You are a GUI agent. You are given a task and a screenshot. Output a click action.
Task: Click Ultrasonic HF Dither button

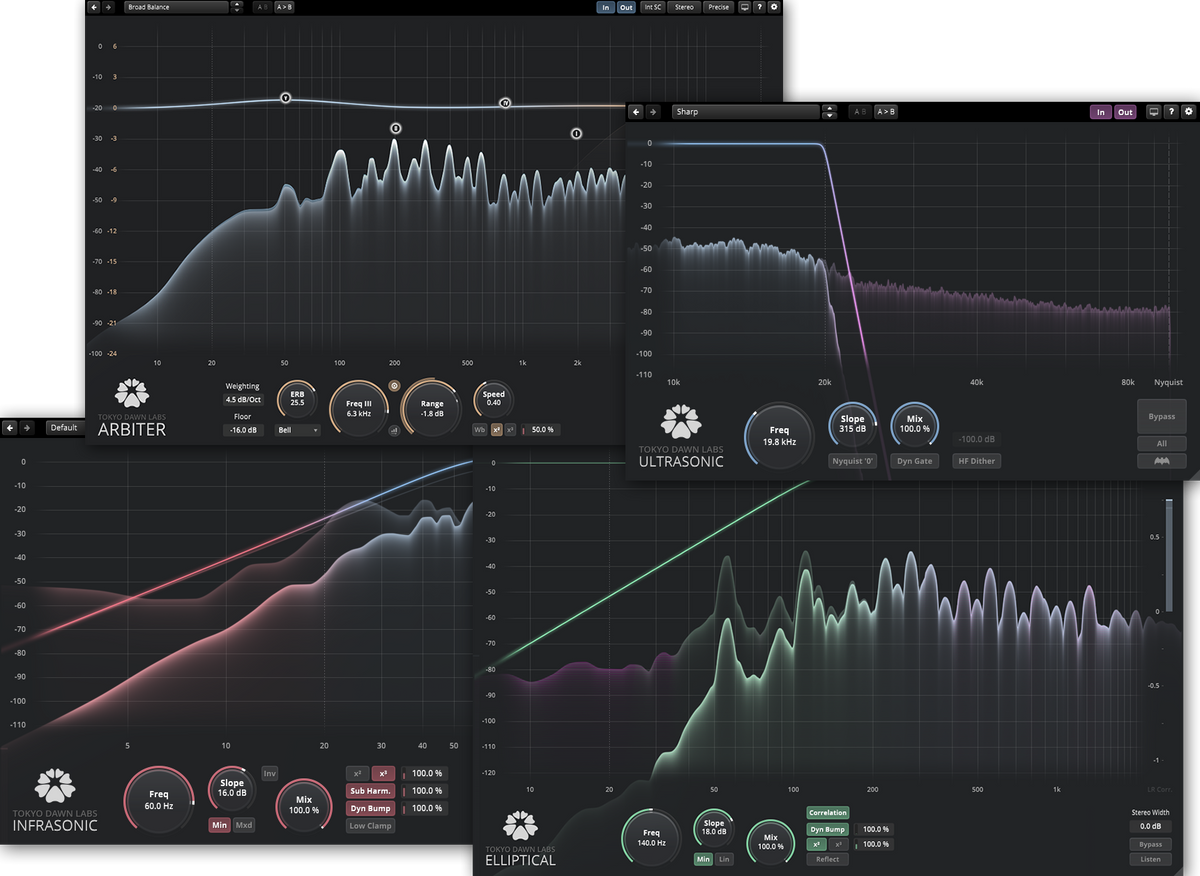(976, 461)
